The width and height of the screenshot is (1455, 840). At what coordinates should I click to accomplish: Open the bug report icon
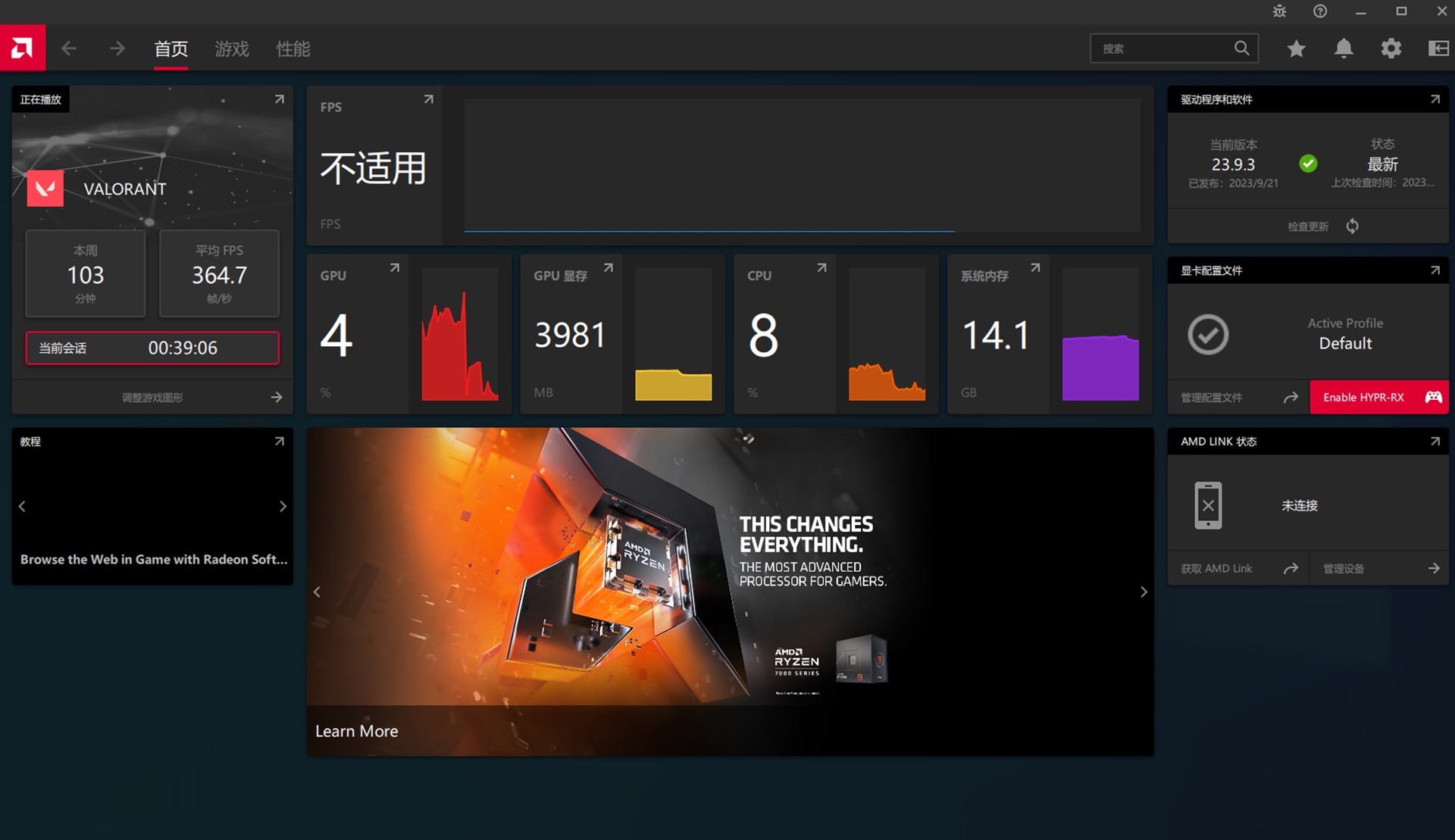[1279, 11]
